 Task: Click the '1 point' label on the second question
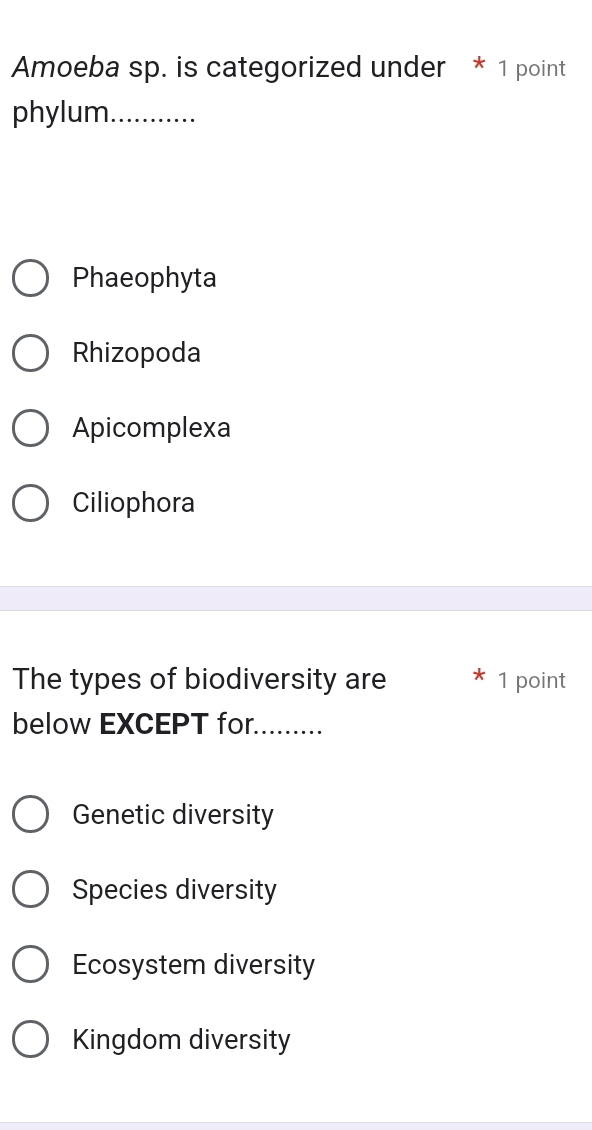(x=532, y=680)
